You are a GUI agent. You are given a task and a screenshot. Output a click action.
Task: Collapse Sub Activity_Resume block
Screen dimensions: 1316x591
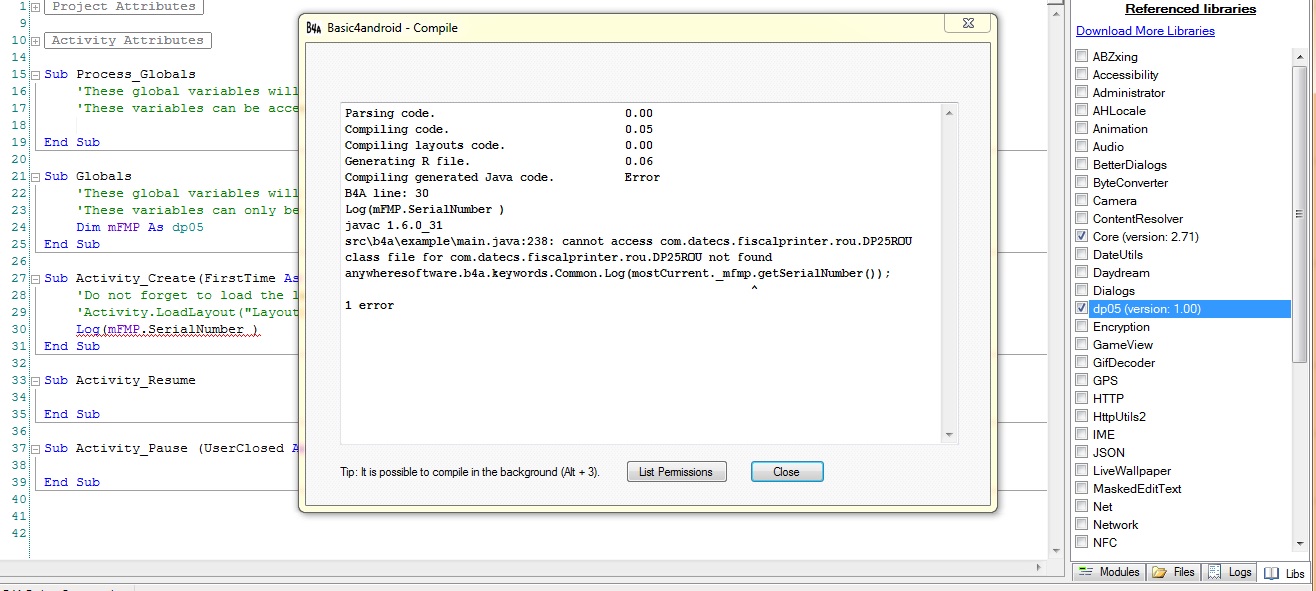point(36,381)
